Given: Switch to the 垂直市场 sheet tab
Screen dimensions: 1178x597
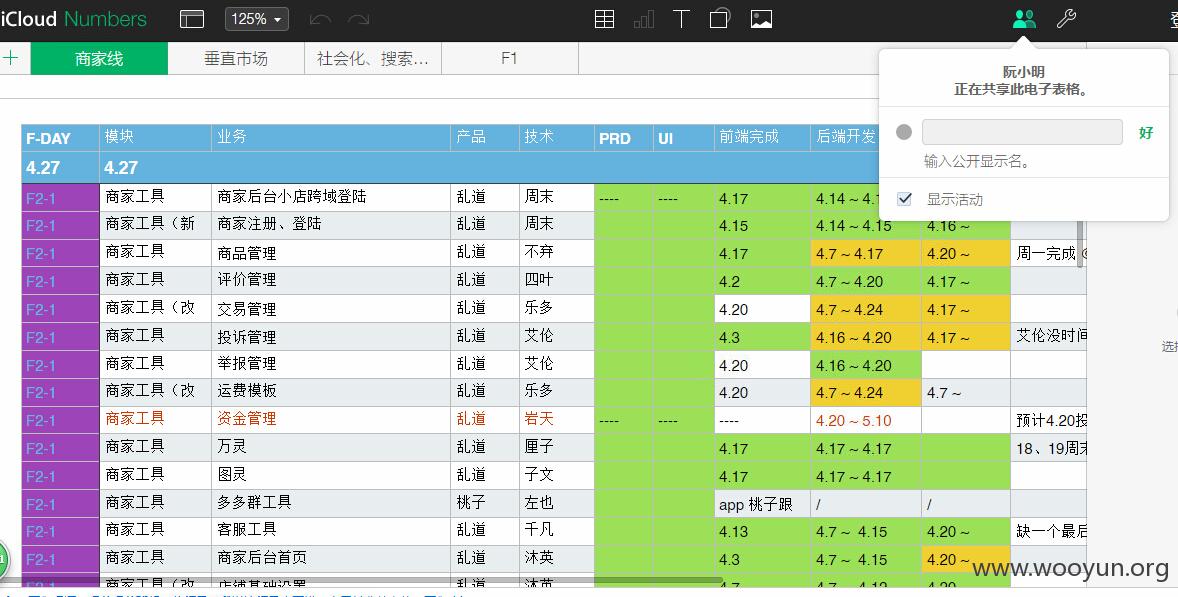Looking at the screenshot, I should tap(236, 59).
